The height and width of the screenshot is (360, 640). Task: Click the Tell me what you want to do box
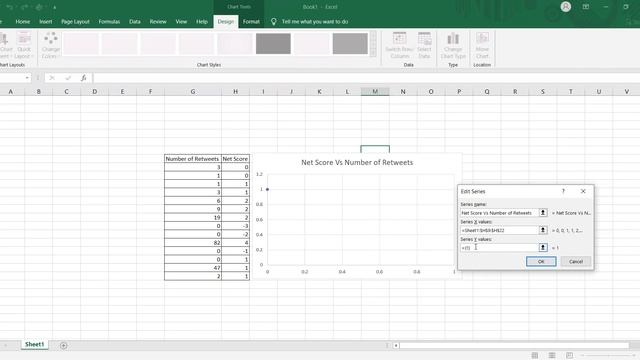click(x=315, y=22)
